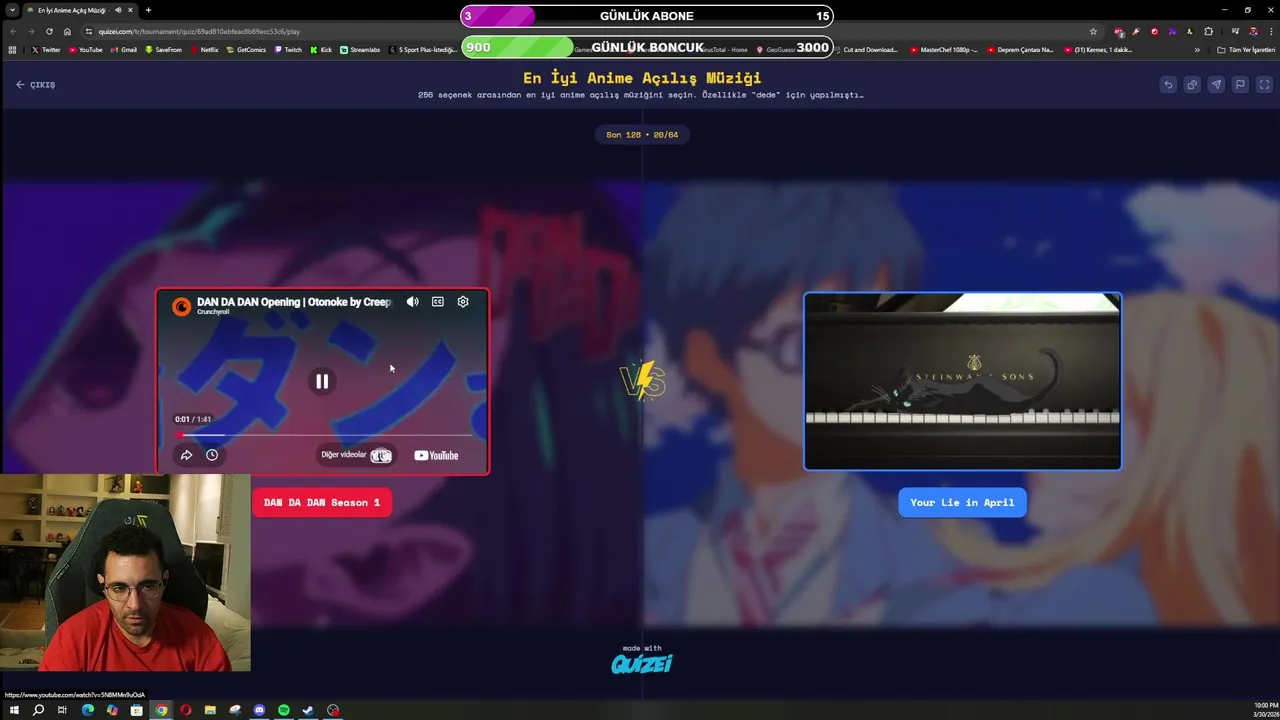1280x720 pixels.
Task: Vote for Your Lie in April
Action: pyautogui.click(x=962, y=502)
